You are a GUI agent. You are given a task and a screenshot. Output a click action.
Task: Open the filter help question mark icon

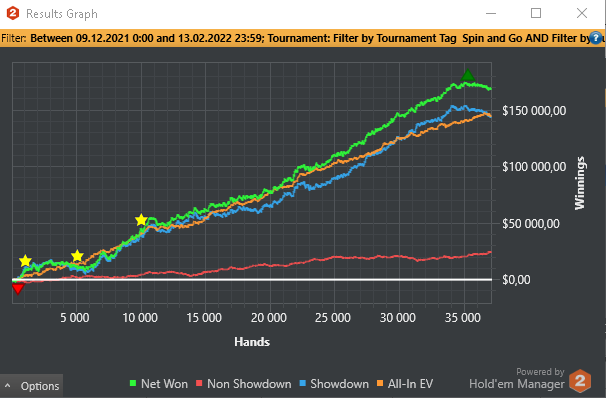[x=596, y=38]
